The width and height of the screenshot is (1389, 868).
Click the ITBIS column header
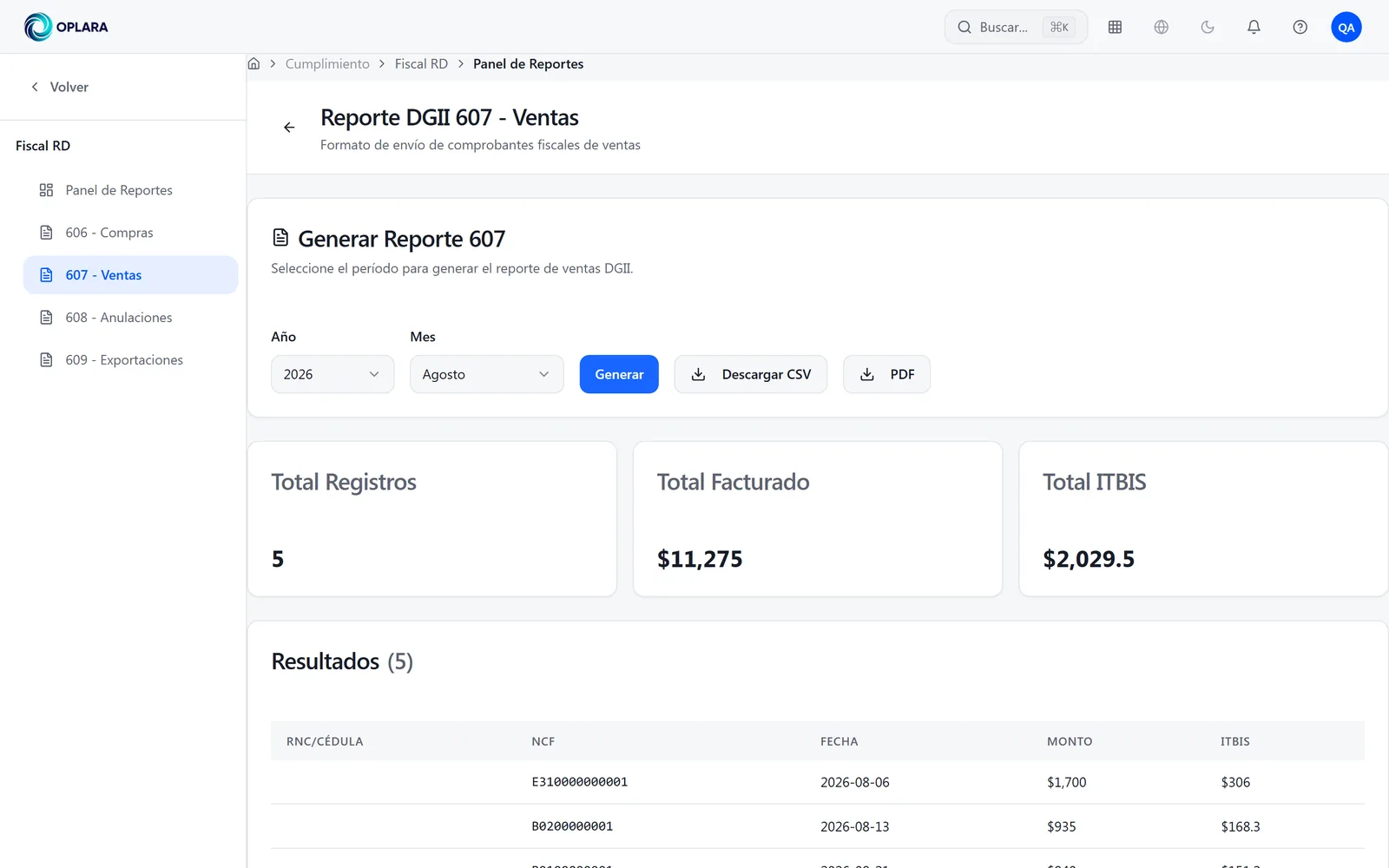click(x=1235, y=741)
